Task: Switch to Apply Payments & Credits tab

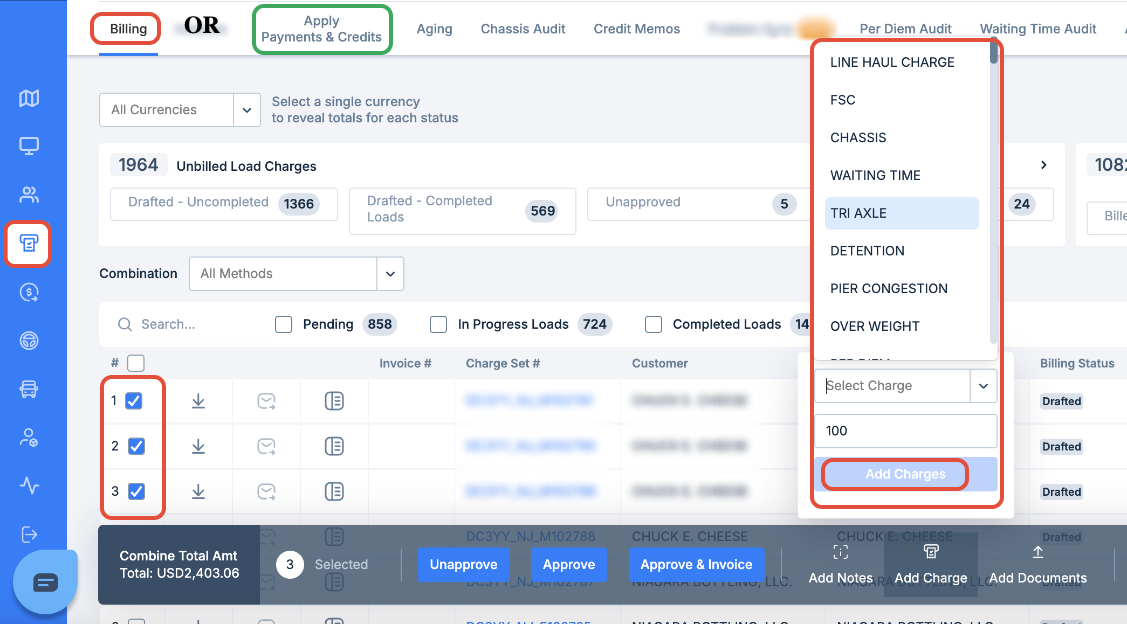Action: tap(321, 29)
